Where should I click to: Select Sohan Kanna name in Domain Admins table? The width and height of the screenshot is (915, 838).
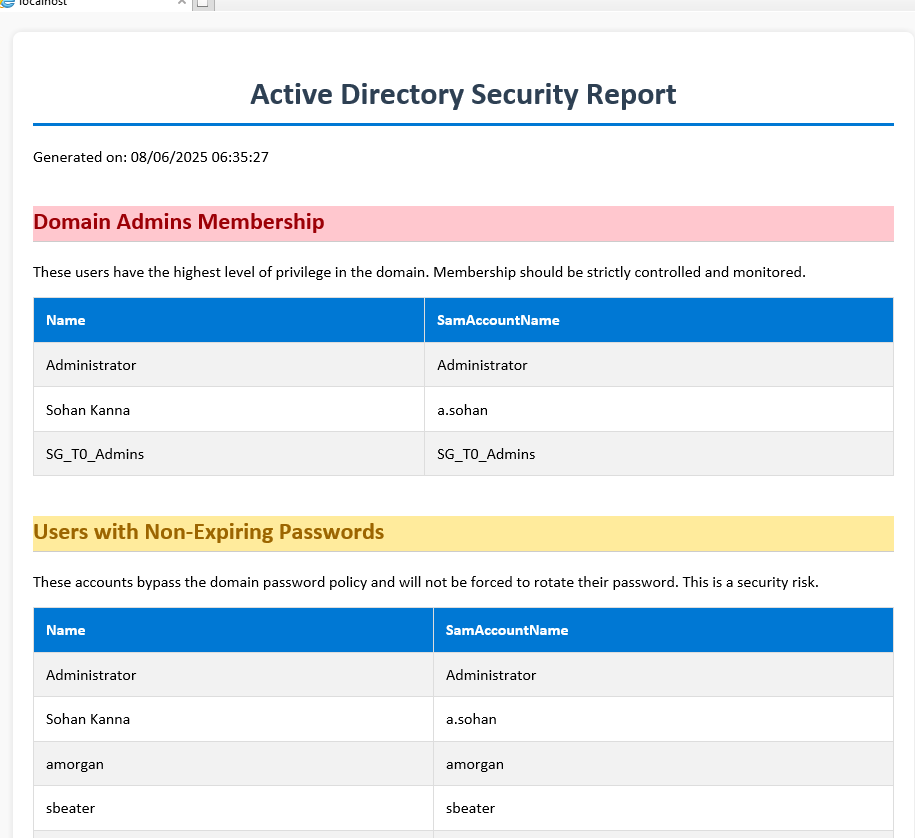coord(88,409)
